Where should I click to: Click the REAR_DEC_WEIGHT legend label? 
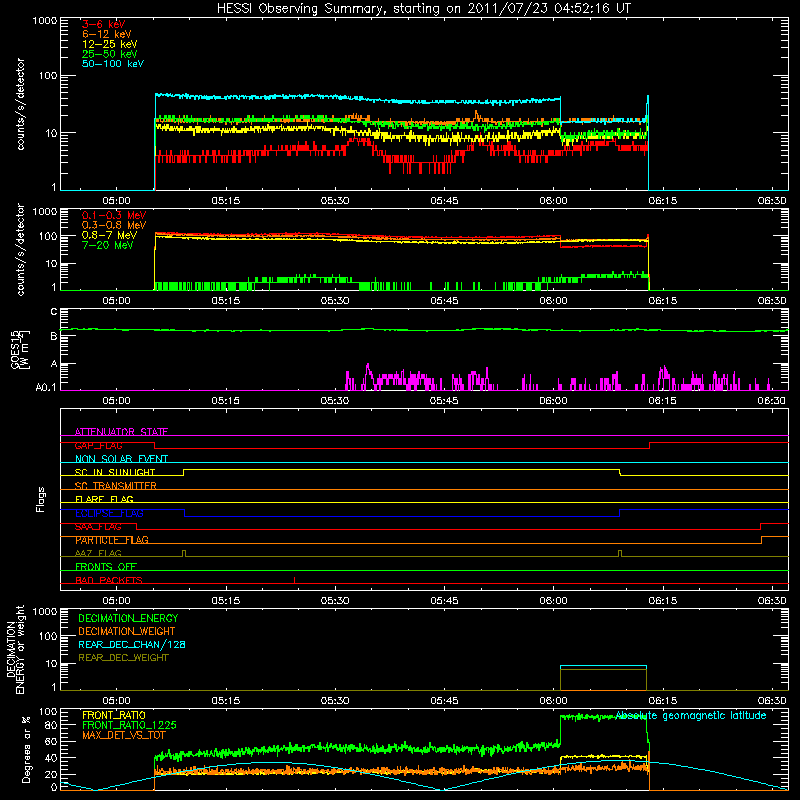[x=123, y=658]
